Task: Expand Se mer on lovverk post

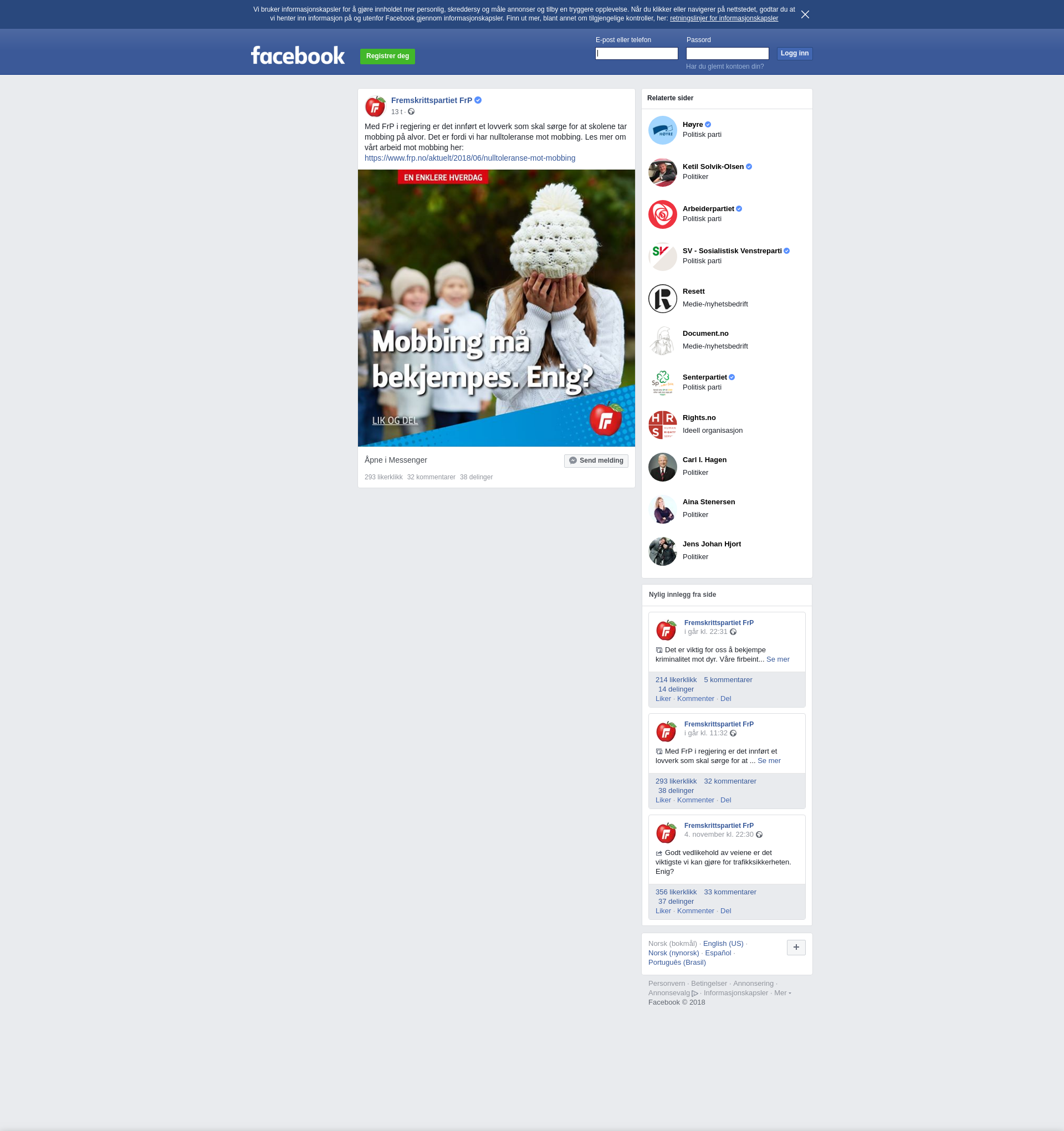Action: [769, 761]
